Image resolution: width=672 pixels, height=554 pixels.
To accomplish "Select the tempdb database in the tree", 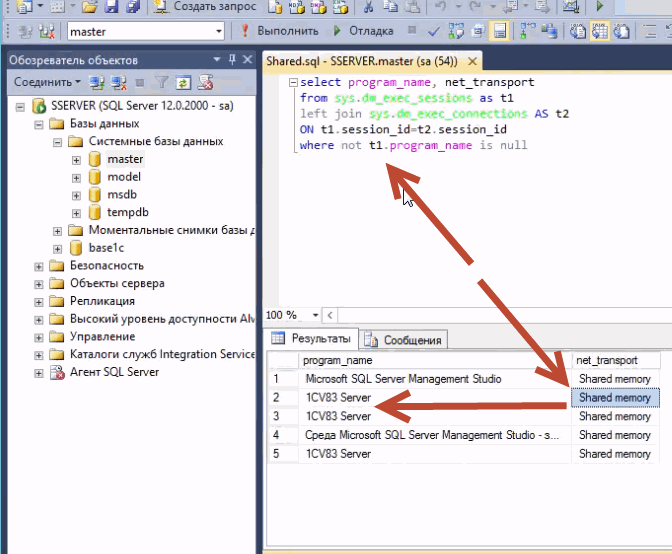I will coord(127,213).
